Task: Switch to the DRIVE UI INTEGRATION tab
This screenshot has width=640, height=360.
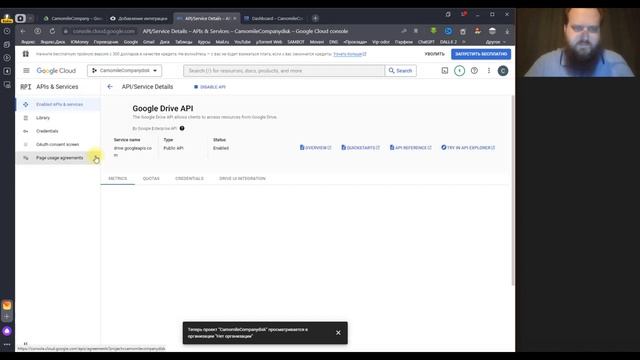Action: click(x=242, y=178)
